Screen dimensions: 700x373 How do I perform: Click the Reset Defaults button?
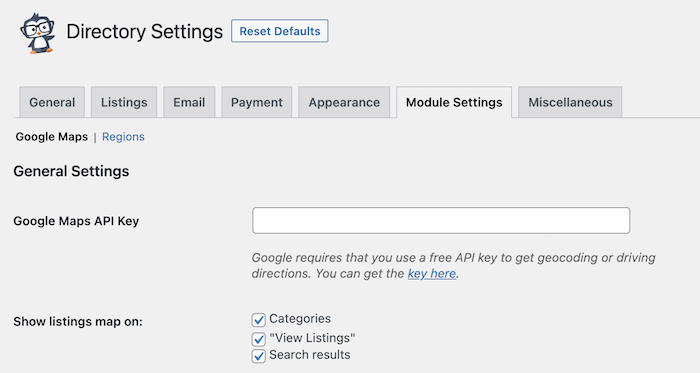pos(280,31)
